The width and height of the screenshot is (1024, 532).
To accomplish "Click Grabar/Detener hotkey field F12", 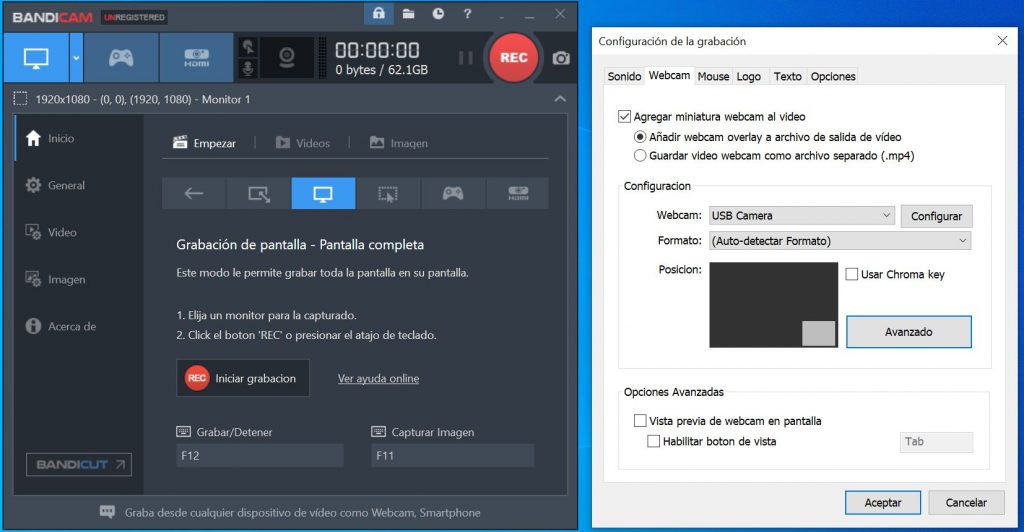I will (x=259, y=456).
